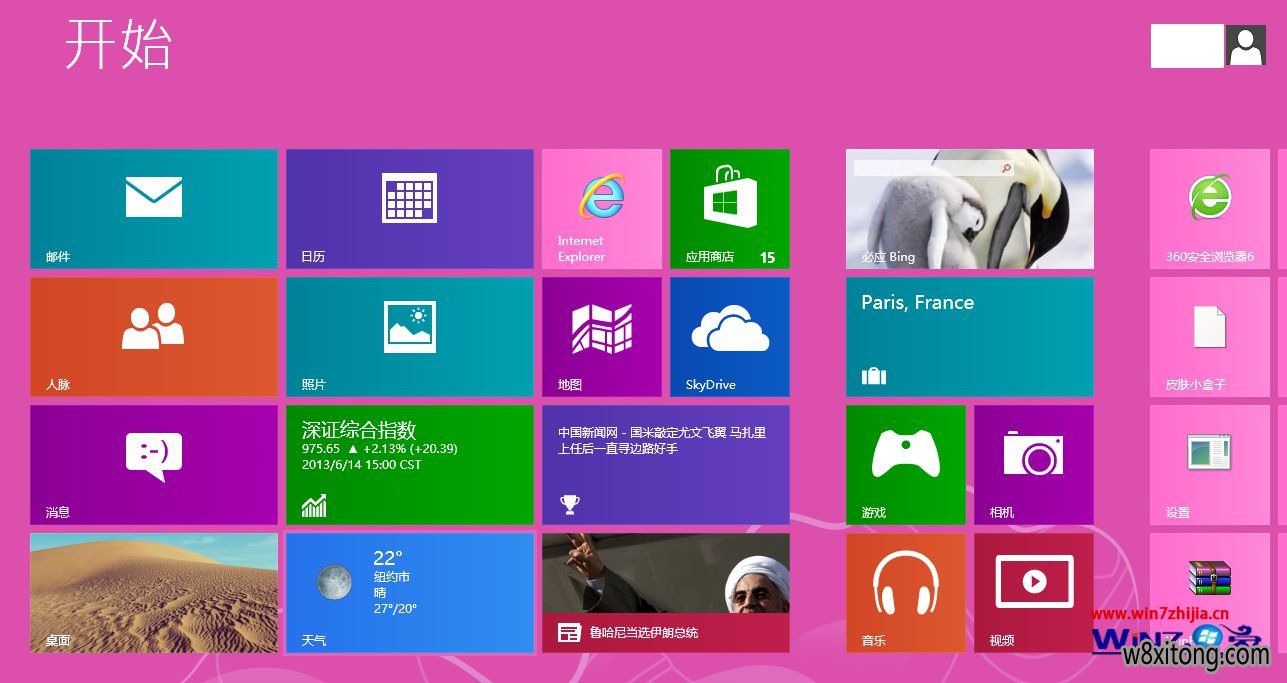The image size is (1287, 683).
Task: Open SkyDrive cloud storage
Action: point(729,336)
